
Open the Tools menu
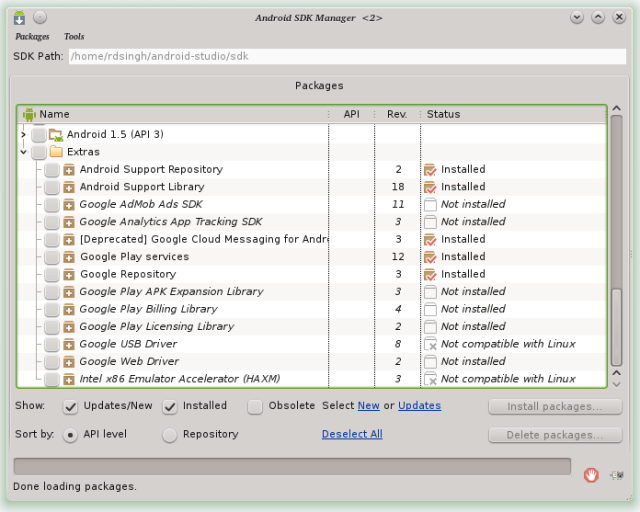tap(74, 37)
